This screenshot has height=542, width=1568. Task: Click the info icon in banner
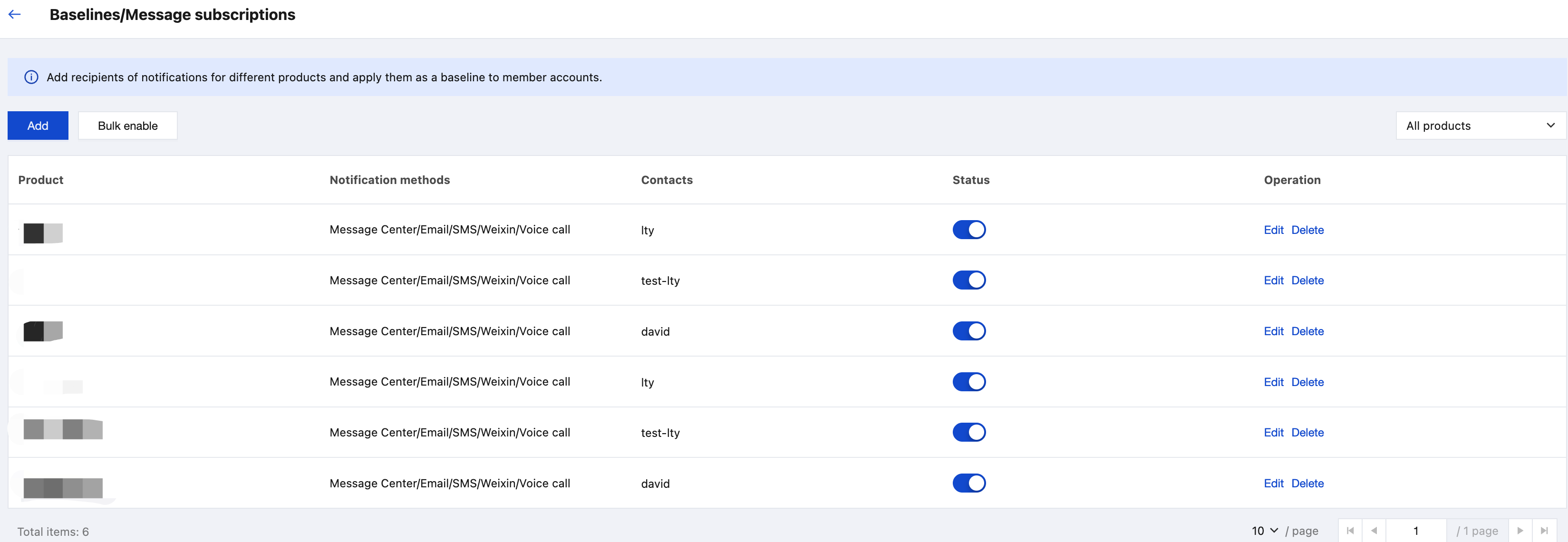coord(31,77)
